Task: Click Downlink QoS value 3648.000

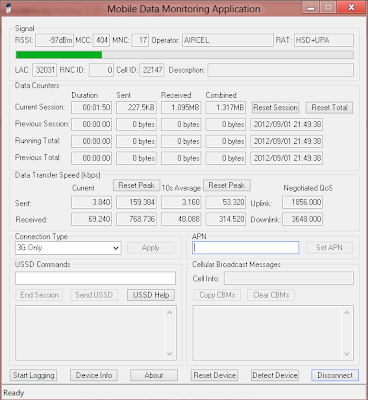Action: click(302, 219)
